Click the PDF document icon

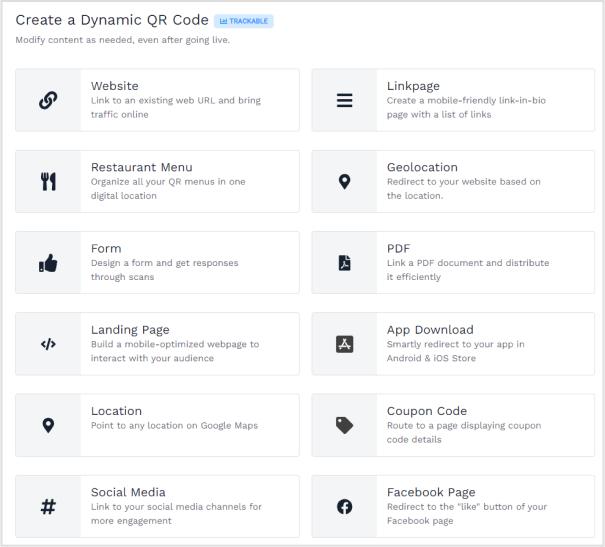coord(344,263)
